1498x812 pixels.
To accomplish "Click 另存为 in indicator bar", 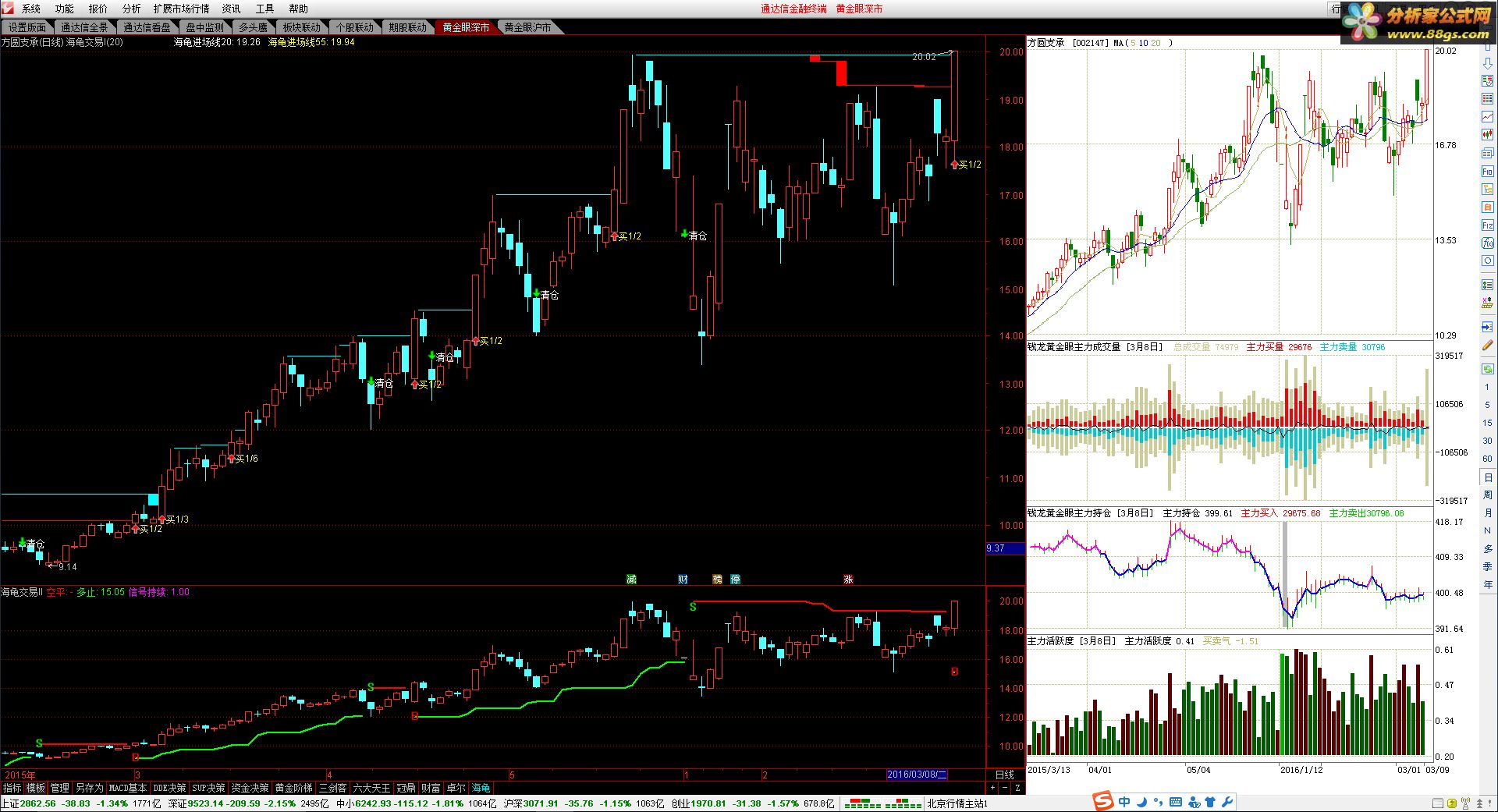I will pyautogui.click(x=89, y=788).
